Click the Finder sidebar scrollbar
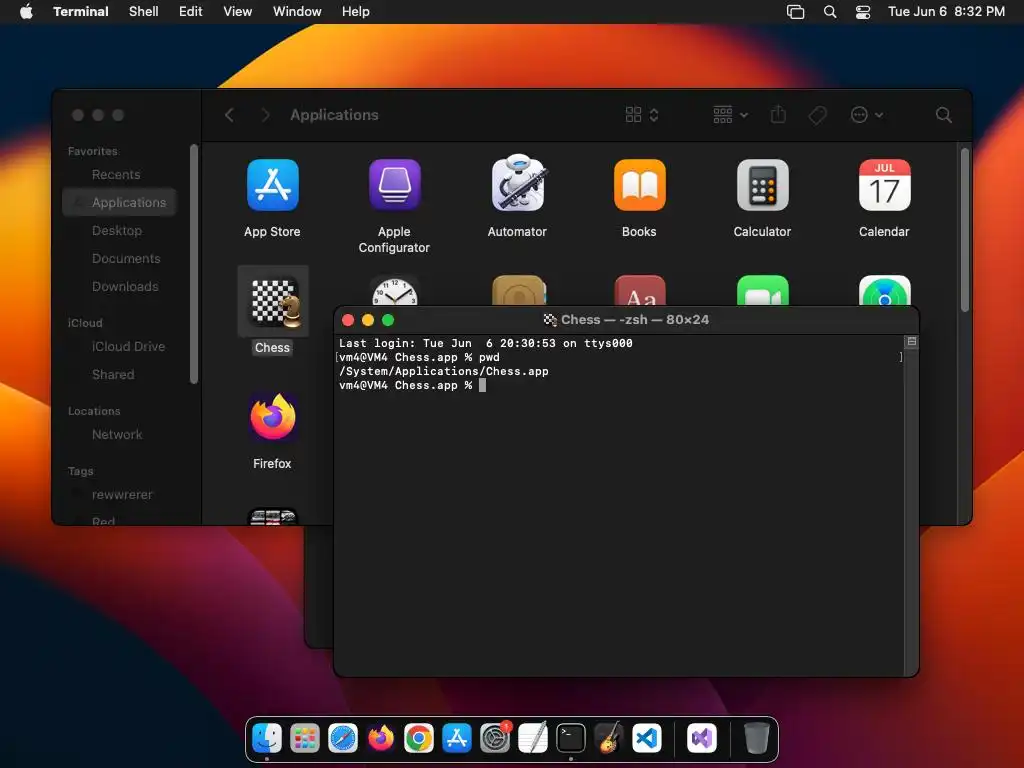 pos(193,264)
